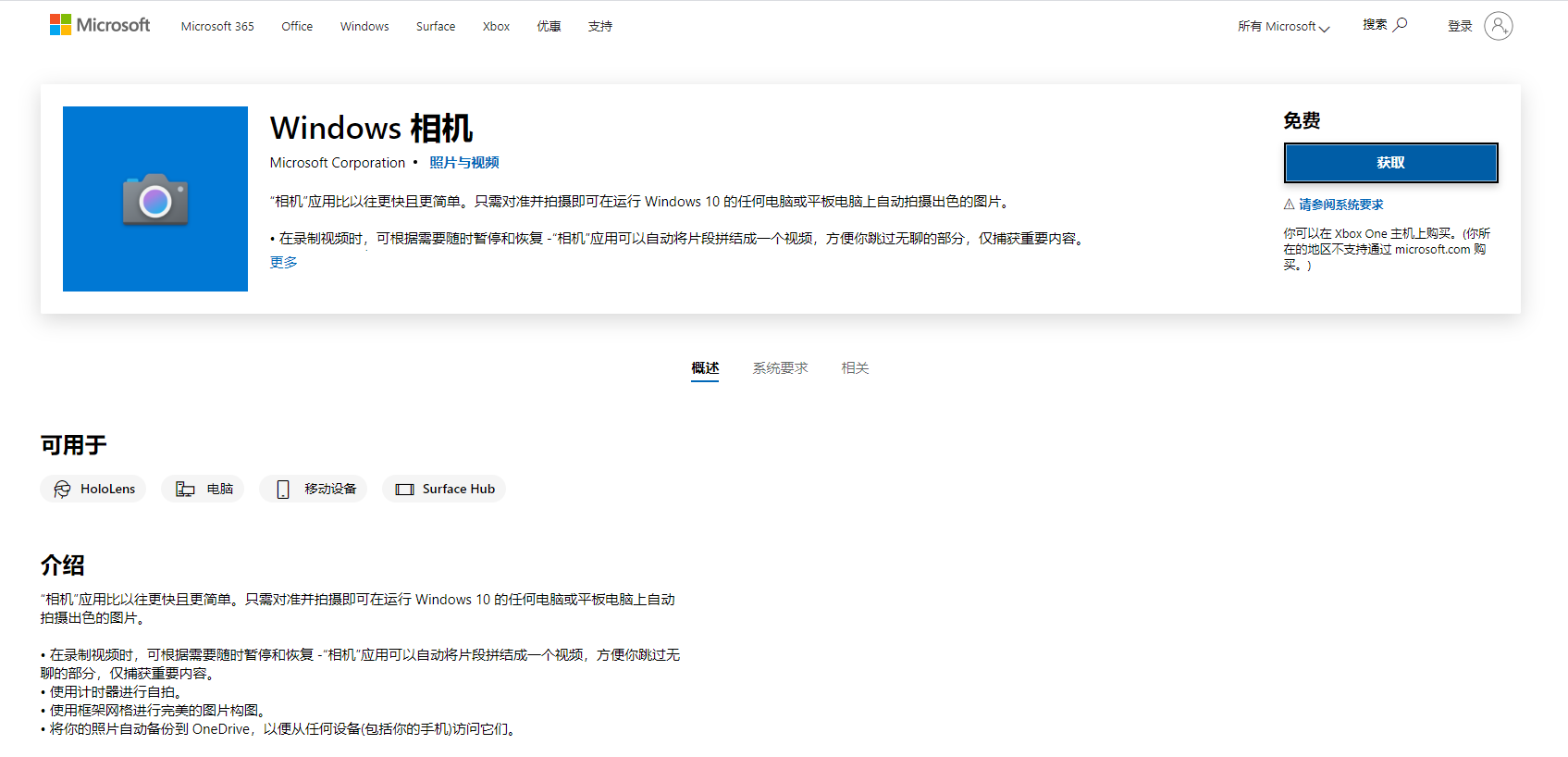Image resolution: width=1568 pixels, height=757 pixels.
Task: Click the user account avatar icon
Action: [1498, 26]
